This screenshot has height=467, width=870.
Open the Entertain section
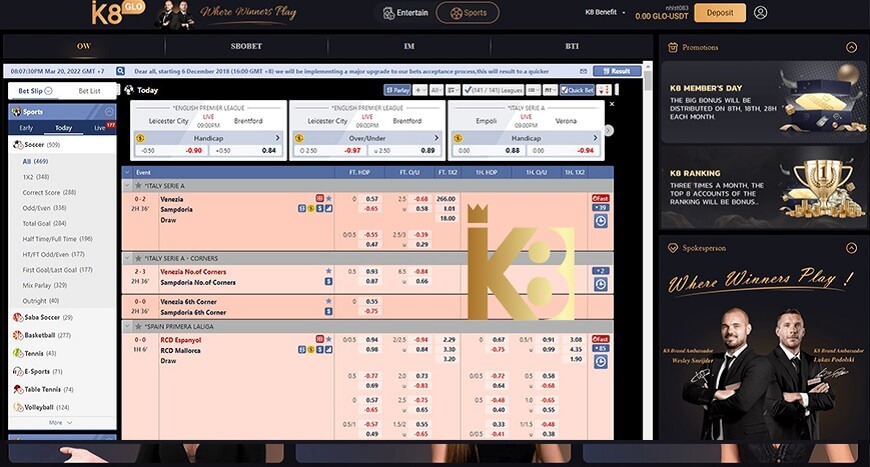tap(406, 13)
